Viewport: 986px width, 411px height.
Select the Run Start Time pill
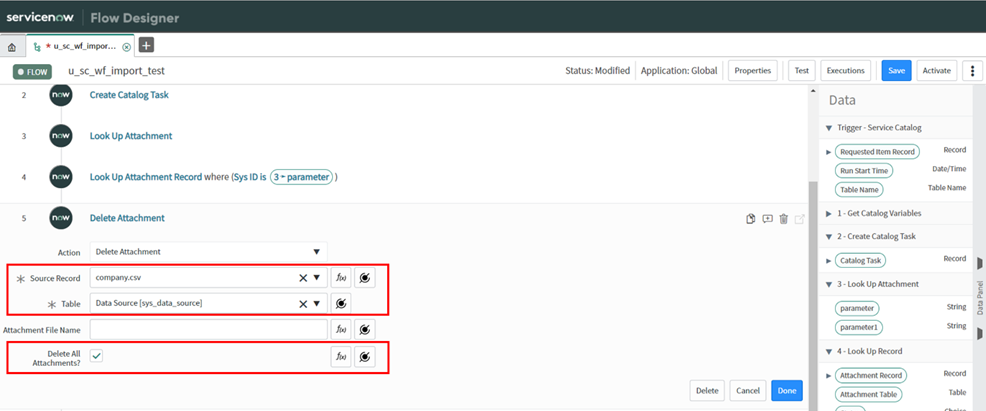tap(864, 170)
